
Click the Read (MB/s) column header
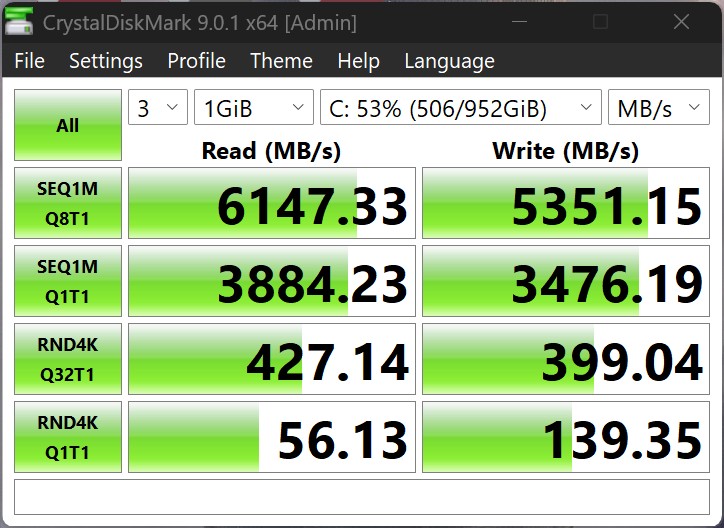point(272,151)
